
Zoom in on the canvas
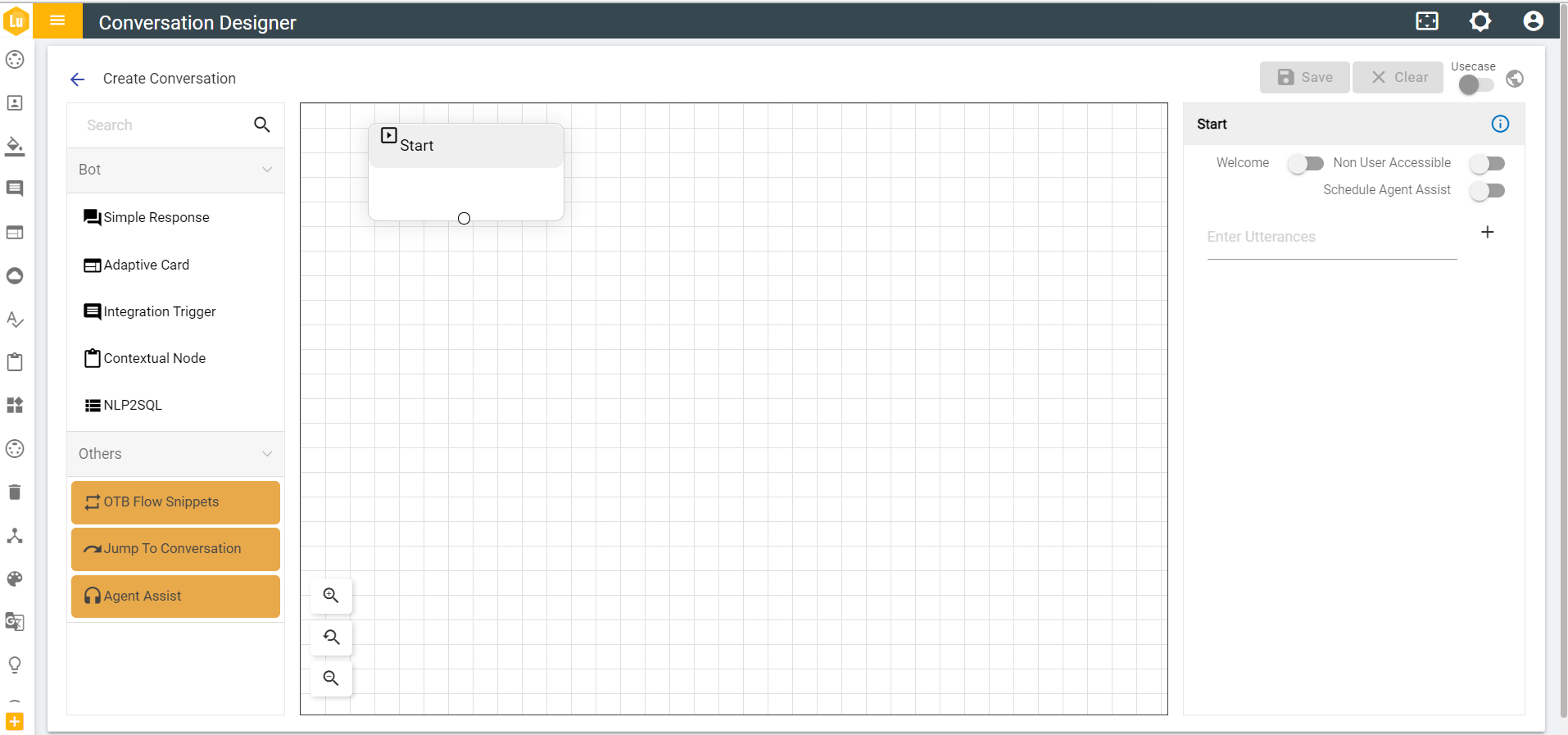click(x=331, y=596)
